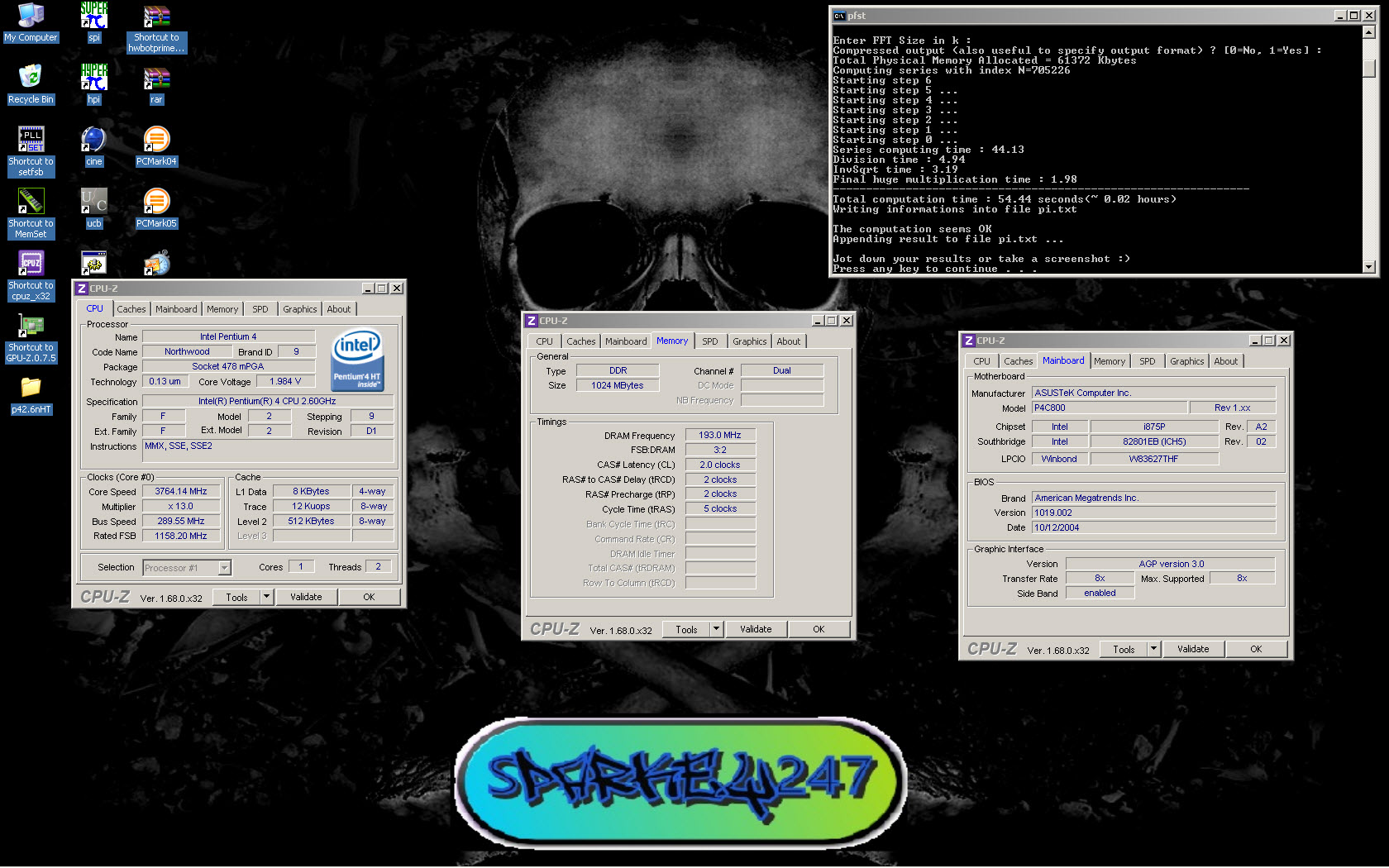This screenshot has height=868, width=1389.
Task: Click the Graphic Interface Version 'AGP version 3.0'
Action: coord(1171,564)
